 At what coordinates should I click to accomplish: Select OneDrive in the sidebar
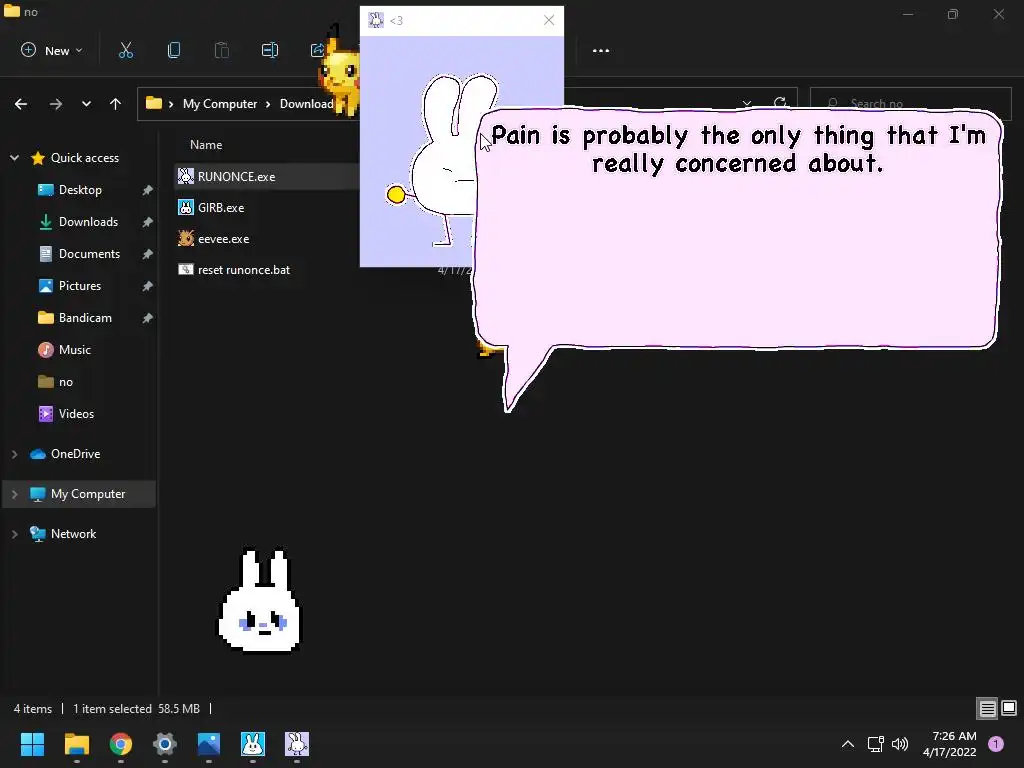(x=75, y=454)
